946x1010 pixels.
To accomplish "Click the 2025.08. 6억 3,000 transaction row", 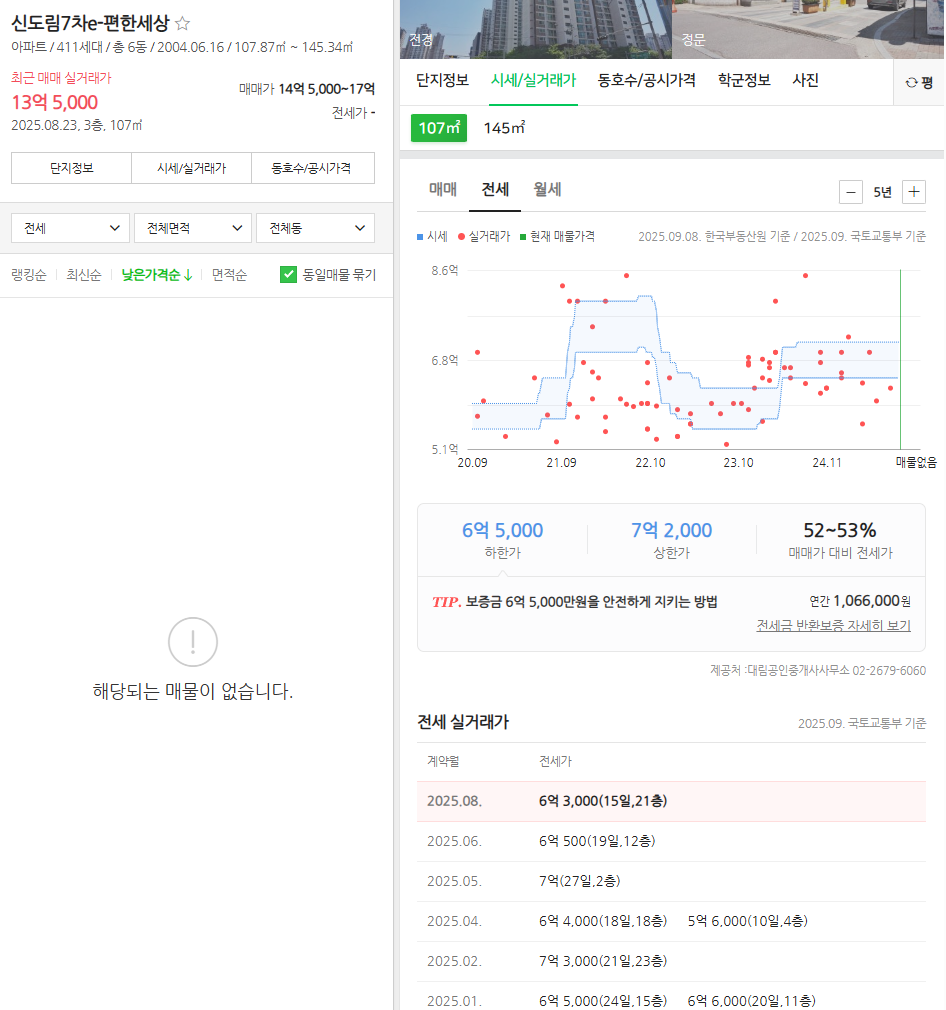I will [x=671, y=801].
